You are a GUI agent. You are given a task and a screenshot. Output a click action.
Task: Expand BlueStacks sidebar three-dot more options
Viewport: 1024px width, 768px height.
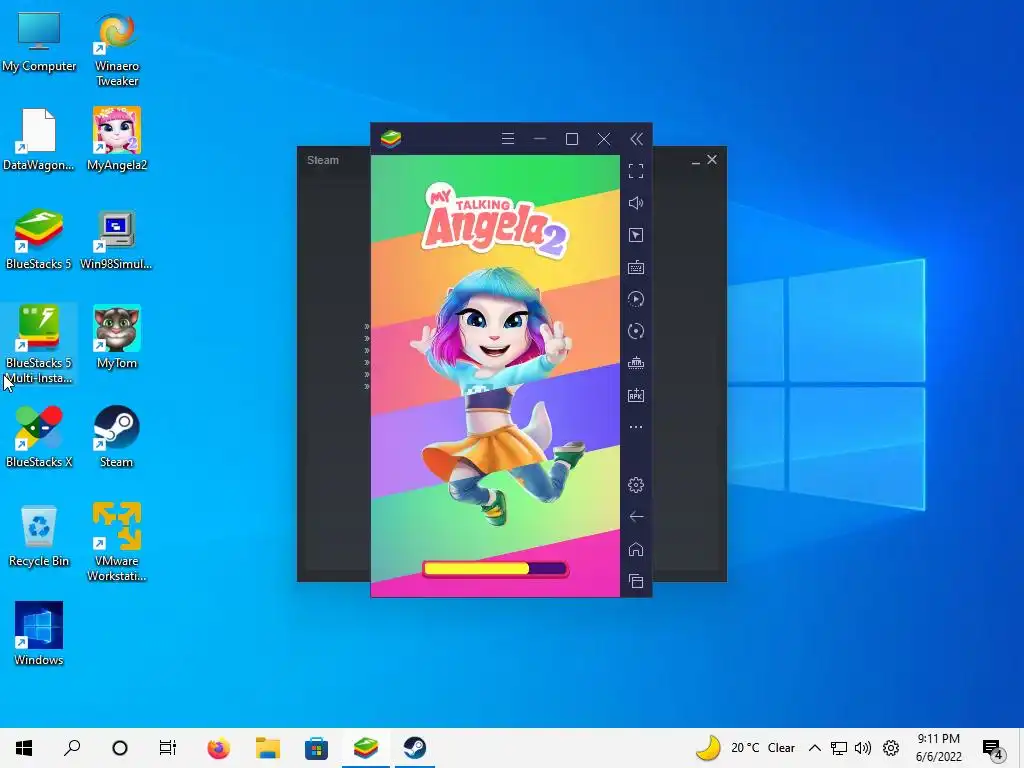(636, 427)
